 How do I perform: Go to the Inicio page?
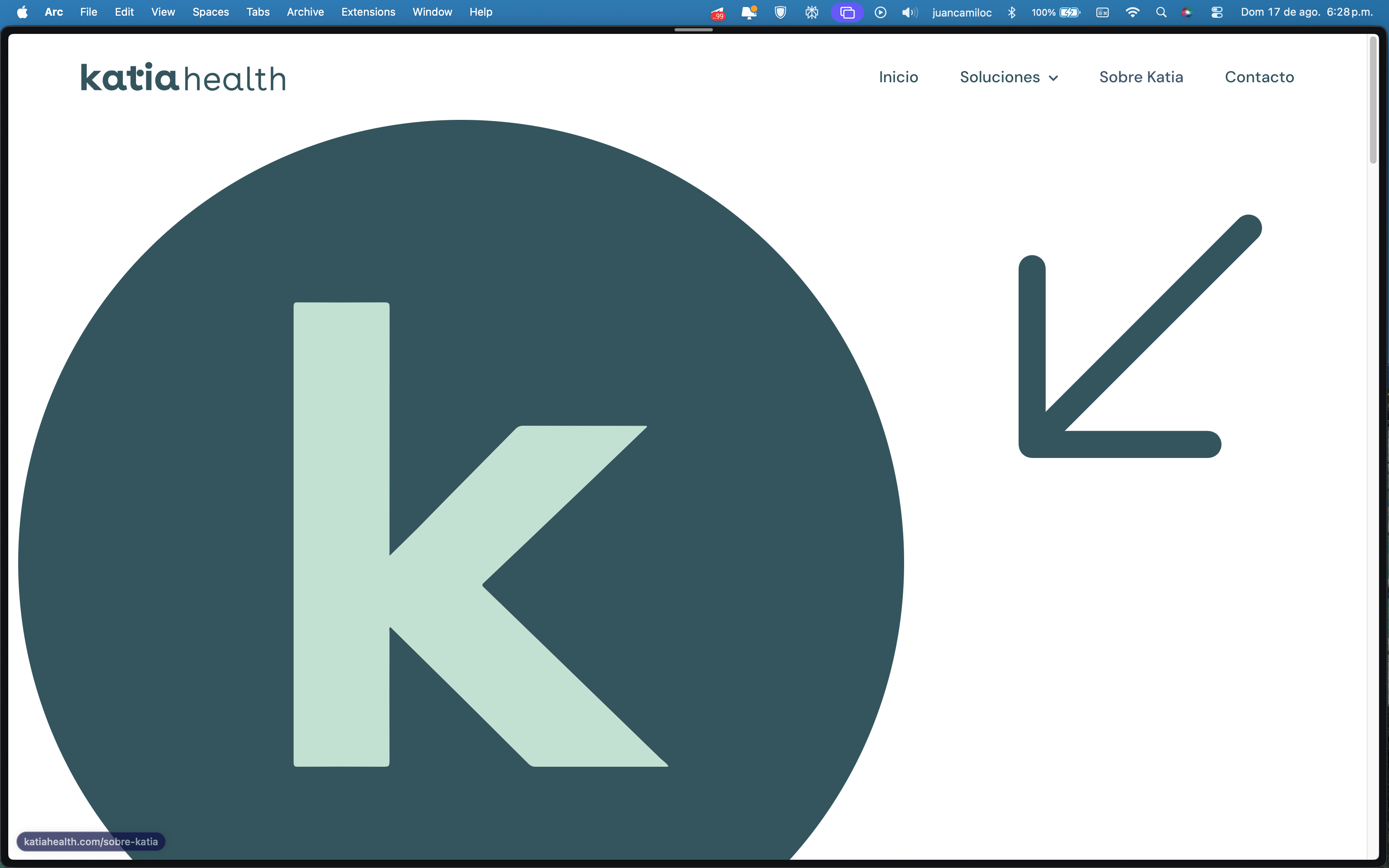pos(898,77)
